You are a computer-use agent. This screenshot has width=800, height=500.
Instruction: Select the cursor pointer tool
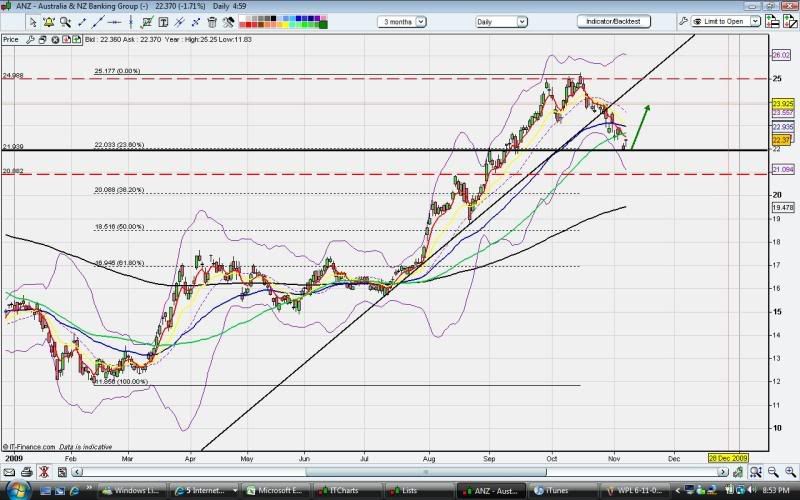click(x=33, y=22)
